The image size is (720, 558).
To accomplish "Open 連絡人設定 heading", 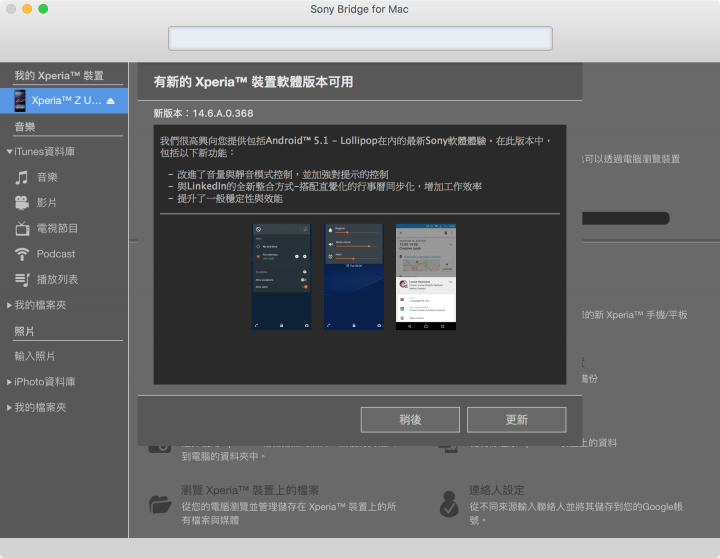I will click(x=497, y=490).
